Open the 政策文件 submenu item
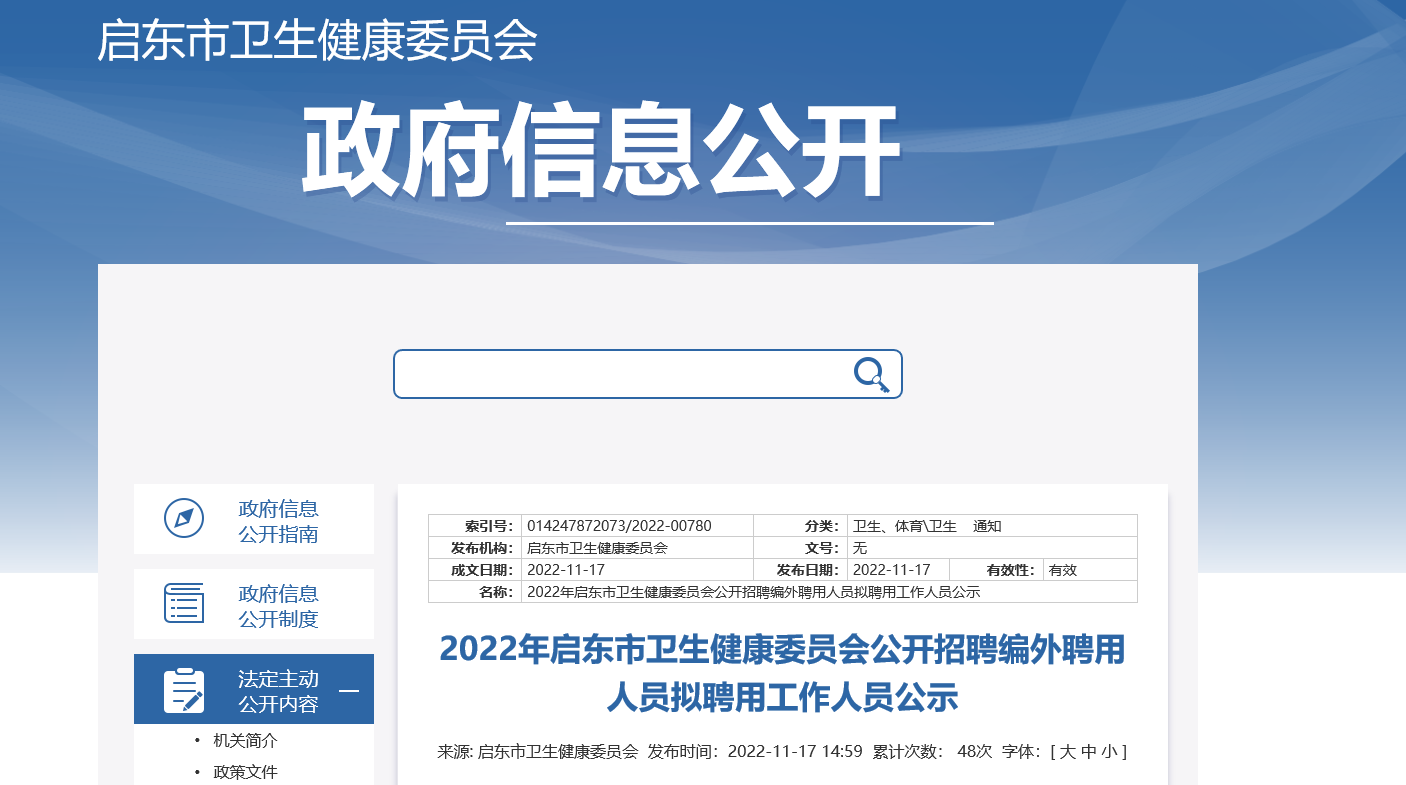This screenshot has width=1406, height=785. 245,772
